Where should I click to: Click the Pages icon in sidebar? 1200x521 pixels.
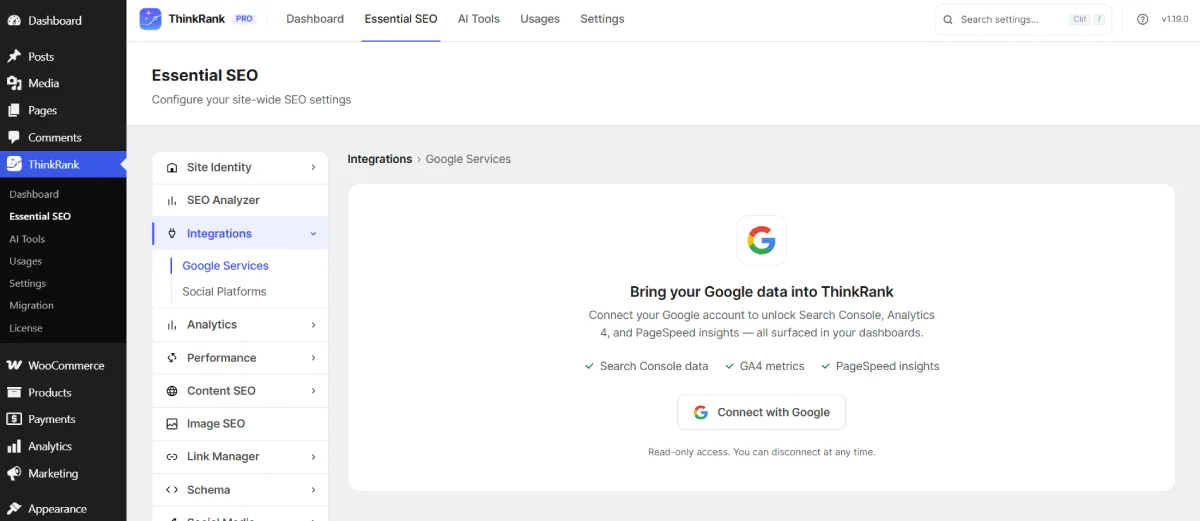14,110
